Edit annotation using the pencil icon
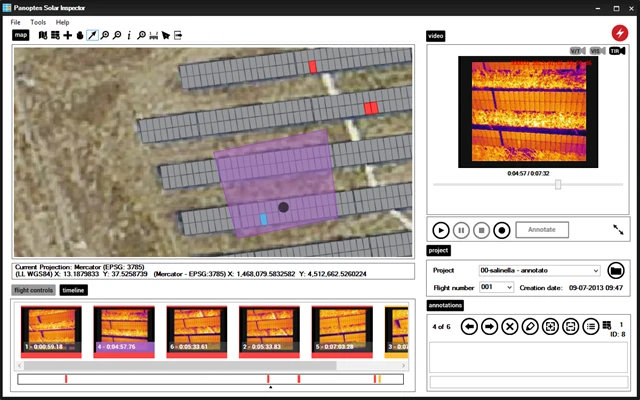Image resolution: width=640 pixels, height=400 pixels. click(x=530, y=326)
